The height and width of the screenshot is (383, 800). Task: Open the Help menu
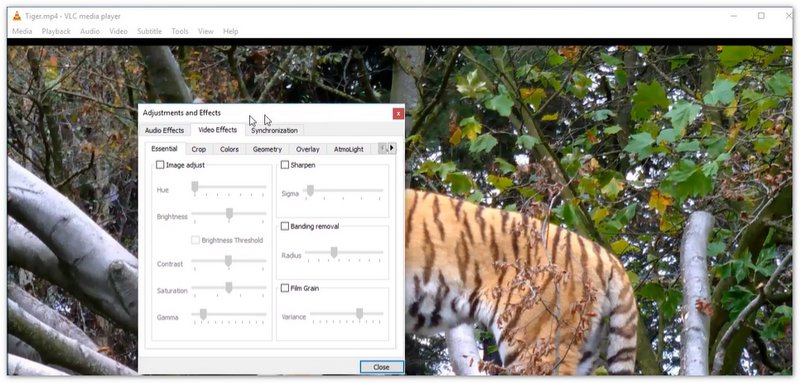(231, 31)
